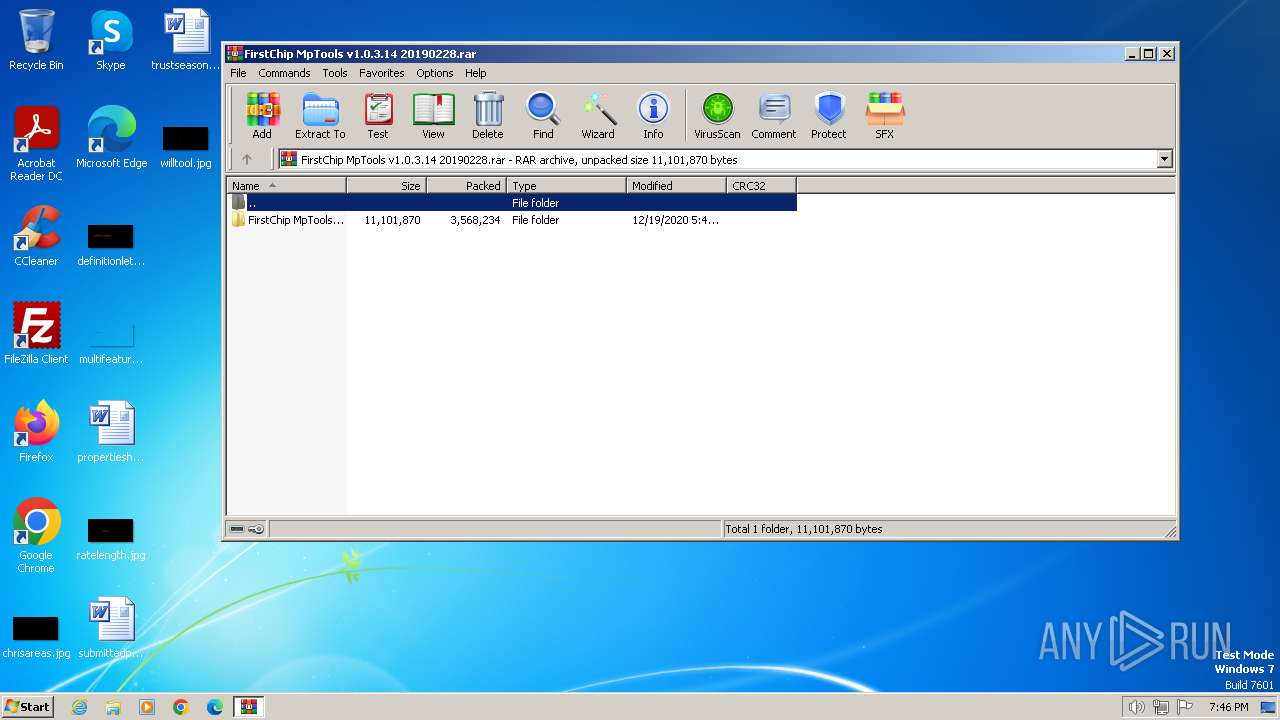Open Firefox desktop shortcut
This screenshot has height=720, width=1280.
coord(36,432)
